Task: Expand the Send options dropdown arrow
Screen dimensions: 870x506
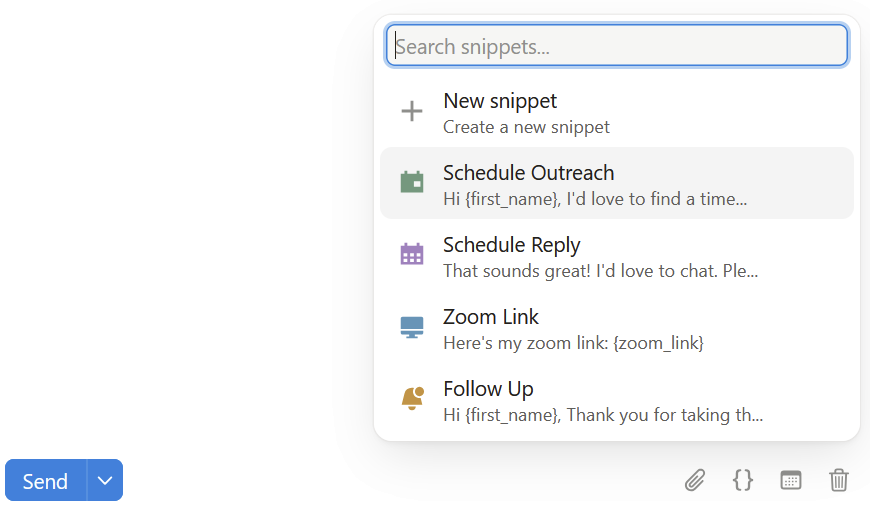Action: click(105, 480)
